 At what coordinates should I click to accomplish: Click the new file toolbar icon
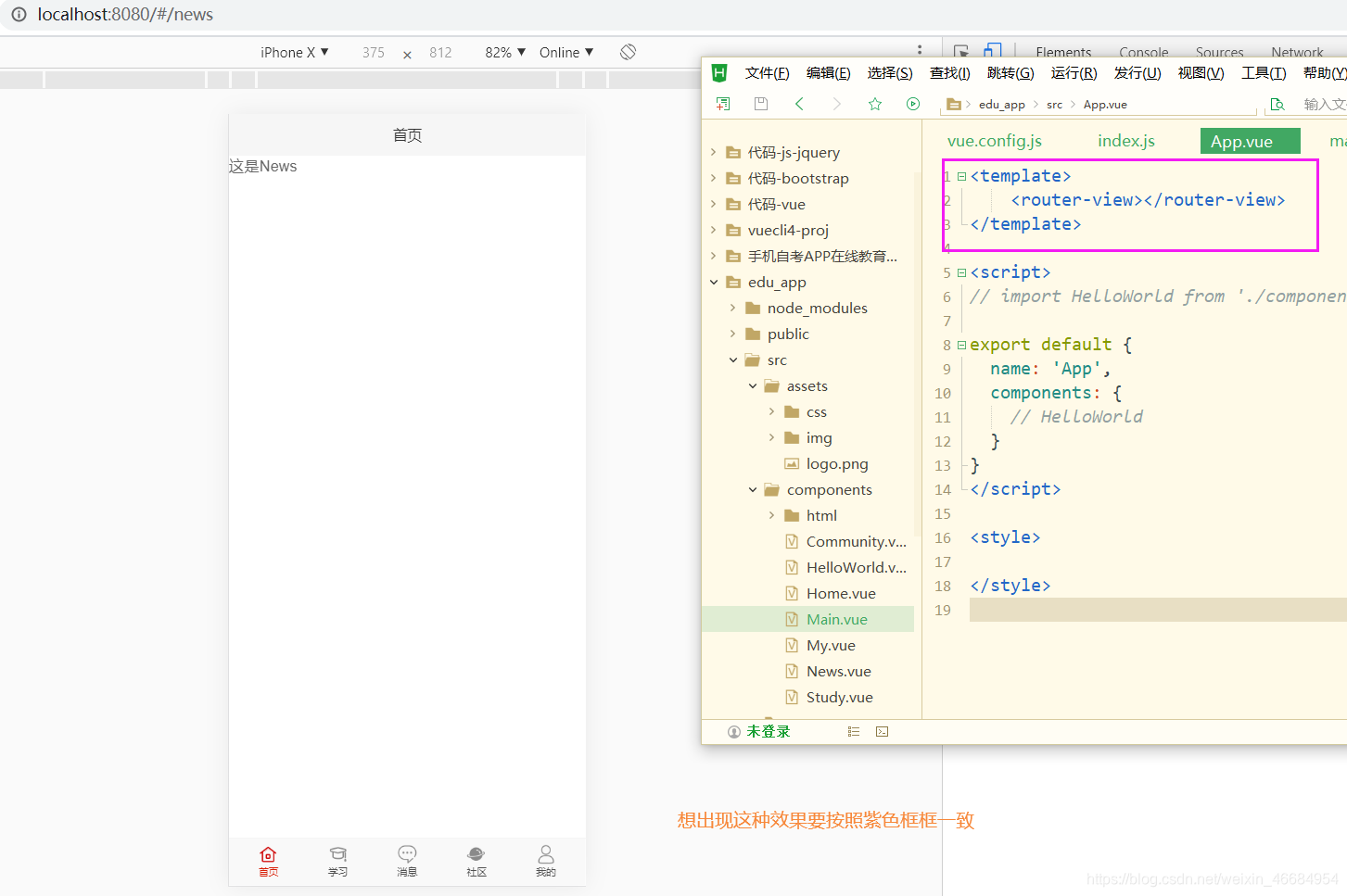pos(723,104)
